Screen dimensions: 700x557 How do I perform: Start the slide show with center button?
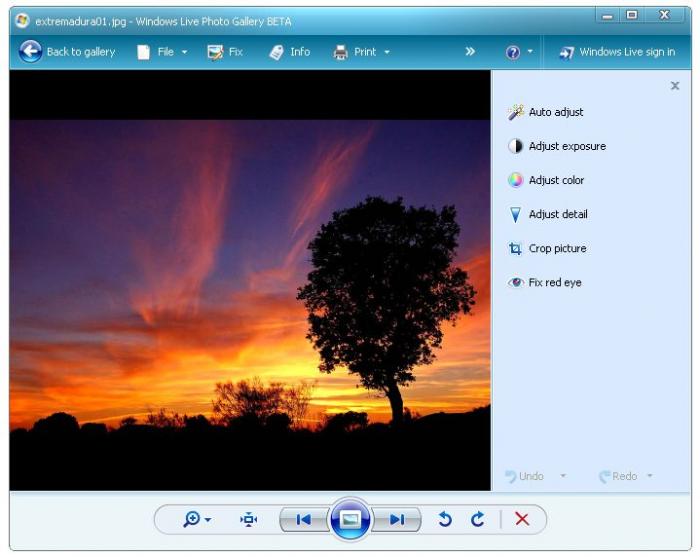point(350,520)
